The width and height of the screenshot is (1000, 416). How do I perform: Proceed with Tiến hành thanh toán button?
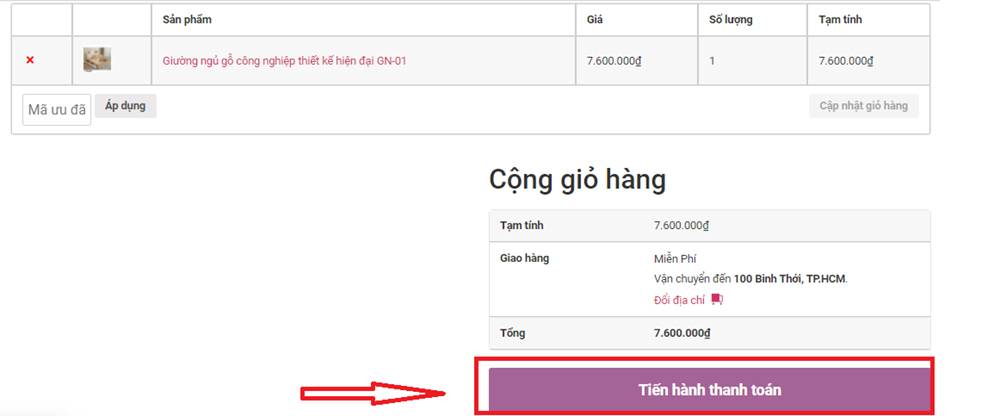click(709, 390)
